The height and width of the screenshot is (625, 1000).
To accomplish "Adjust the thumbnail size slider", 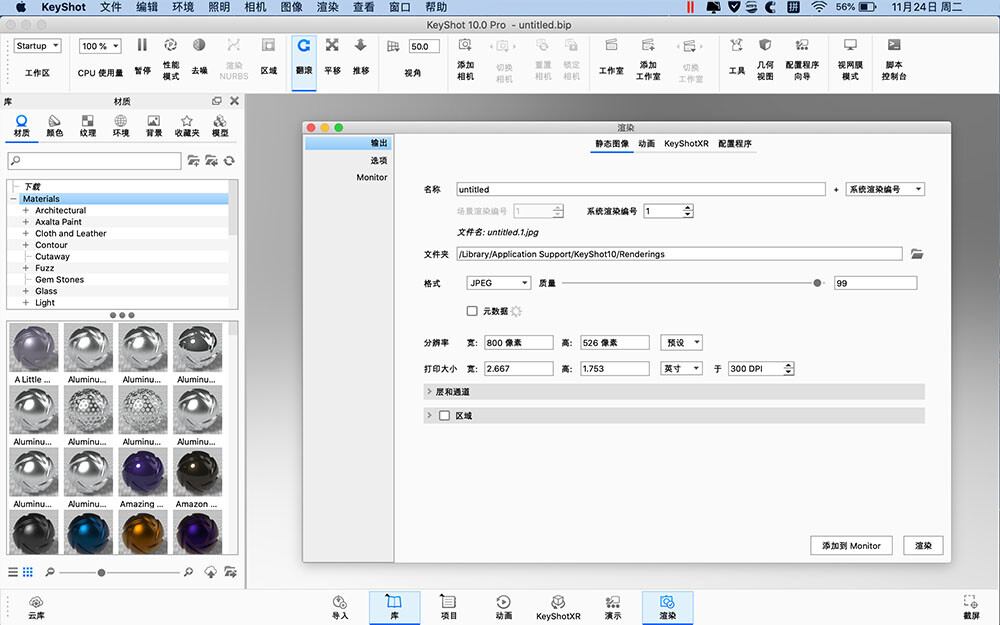I will (x=101, y=573).
